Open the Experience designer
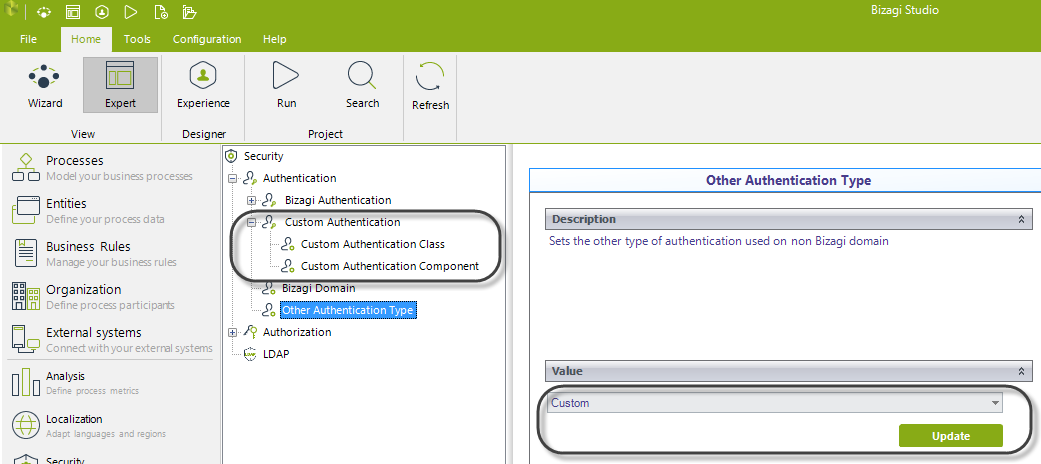Image resolution: width=1041 pixels, height=464 pixels. pos(203,86)
